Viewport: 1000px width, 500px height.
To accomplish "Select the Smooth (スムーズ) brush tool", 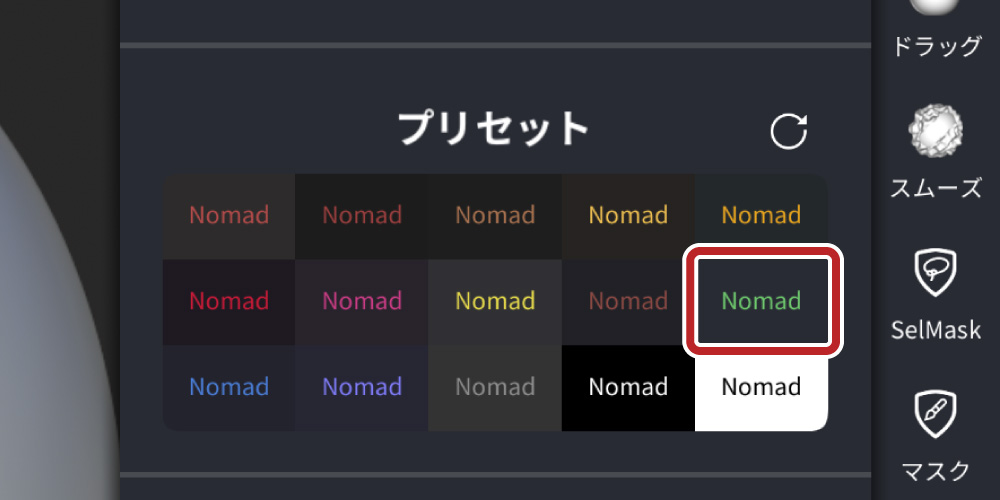I will pyautogui.click(x=936, y=152).
